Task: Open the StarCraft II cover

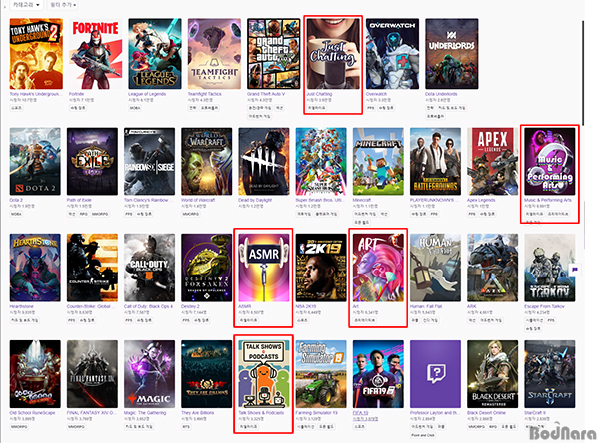Action: tap(550, 374)
